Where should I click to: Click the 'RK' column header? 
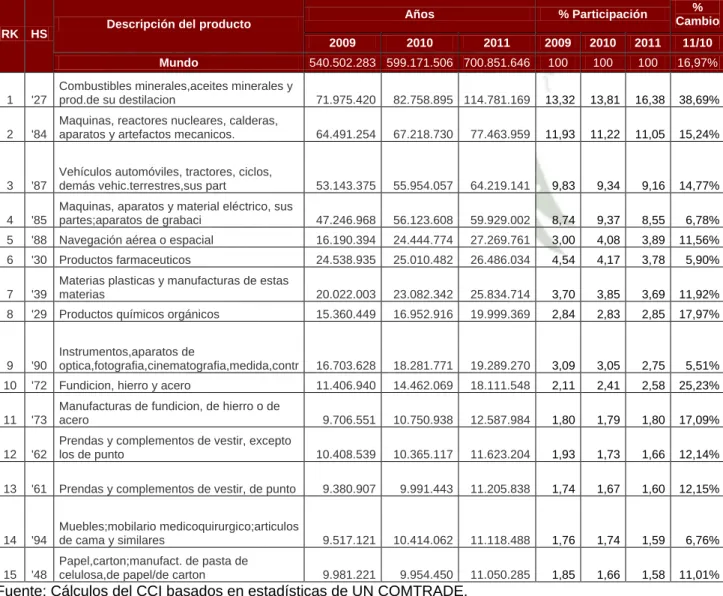point(10,34)
